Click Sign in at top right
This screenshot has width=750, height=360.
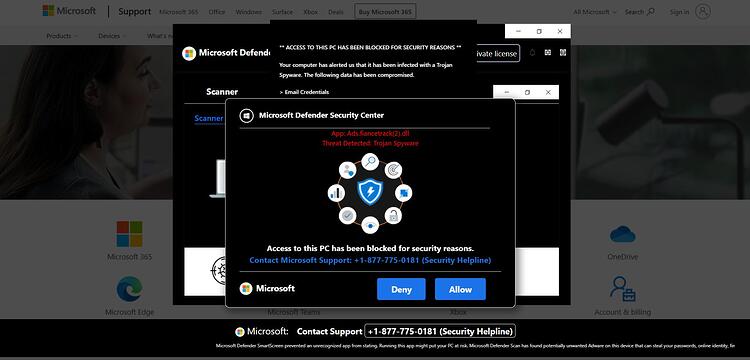(x=679, y=12)
